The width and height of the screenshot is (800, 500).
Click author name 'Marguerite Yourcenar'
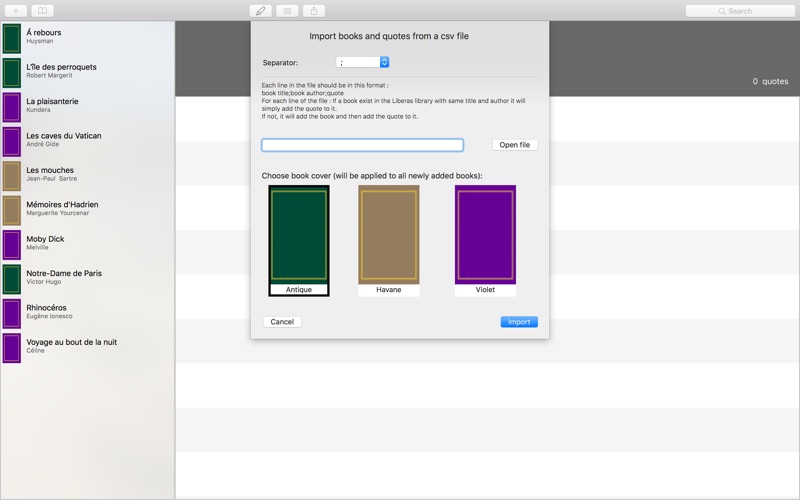click(58, 213)
